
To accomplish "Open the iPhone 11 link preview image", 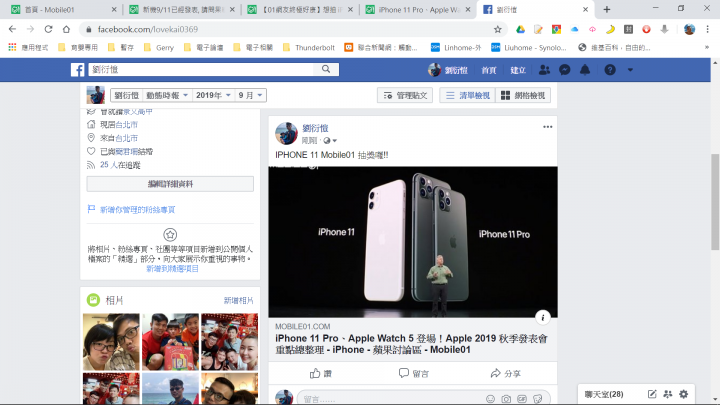I will click(x=413, y=242).
